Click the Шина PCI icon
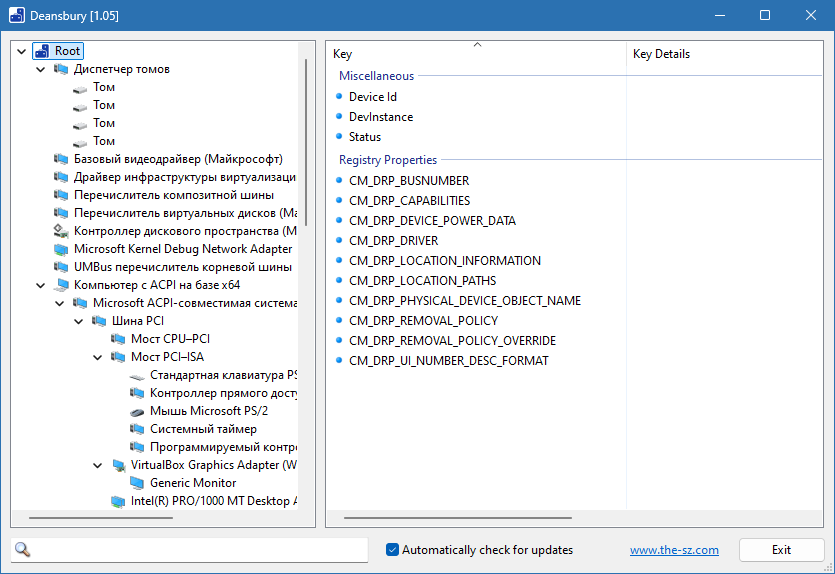Viewport: 835px width, 574px height. click(100, 321)
